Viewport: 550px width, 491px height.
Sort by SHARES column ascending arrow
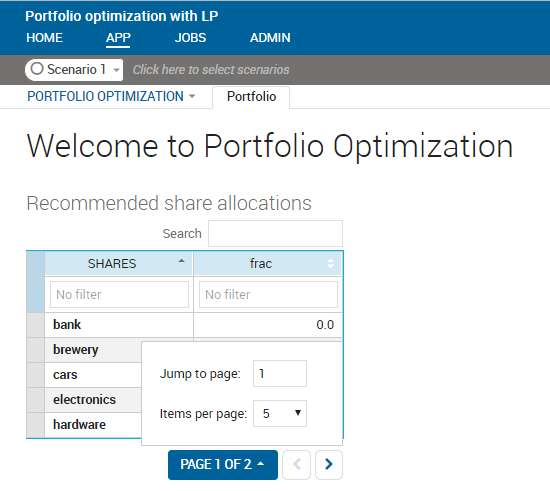point(181,261)
